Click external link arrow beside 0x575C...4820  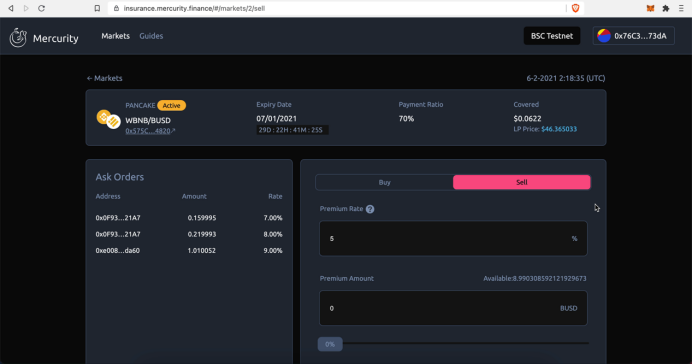(x=173, y=131)
